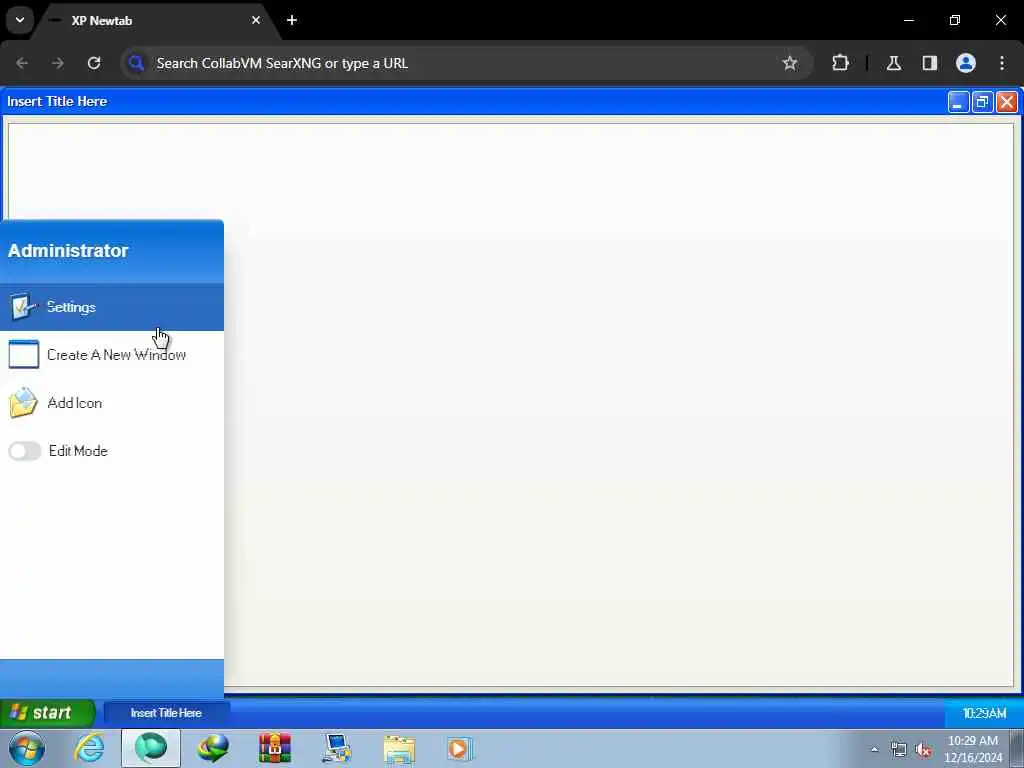Select Insert Title Here taskbar button
Image resolution: width=1024 pixels, height=768 pixels.
pyautogui.click(x=166, y=713)
